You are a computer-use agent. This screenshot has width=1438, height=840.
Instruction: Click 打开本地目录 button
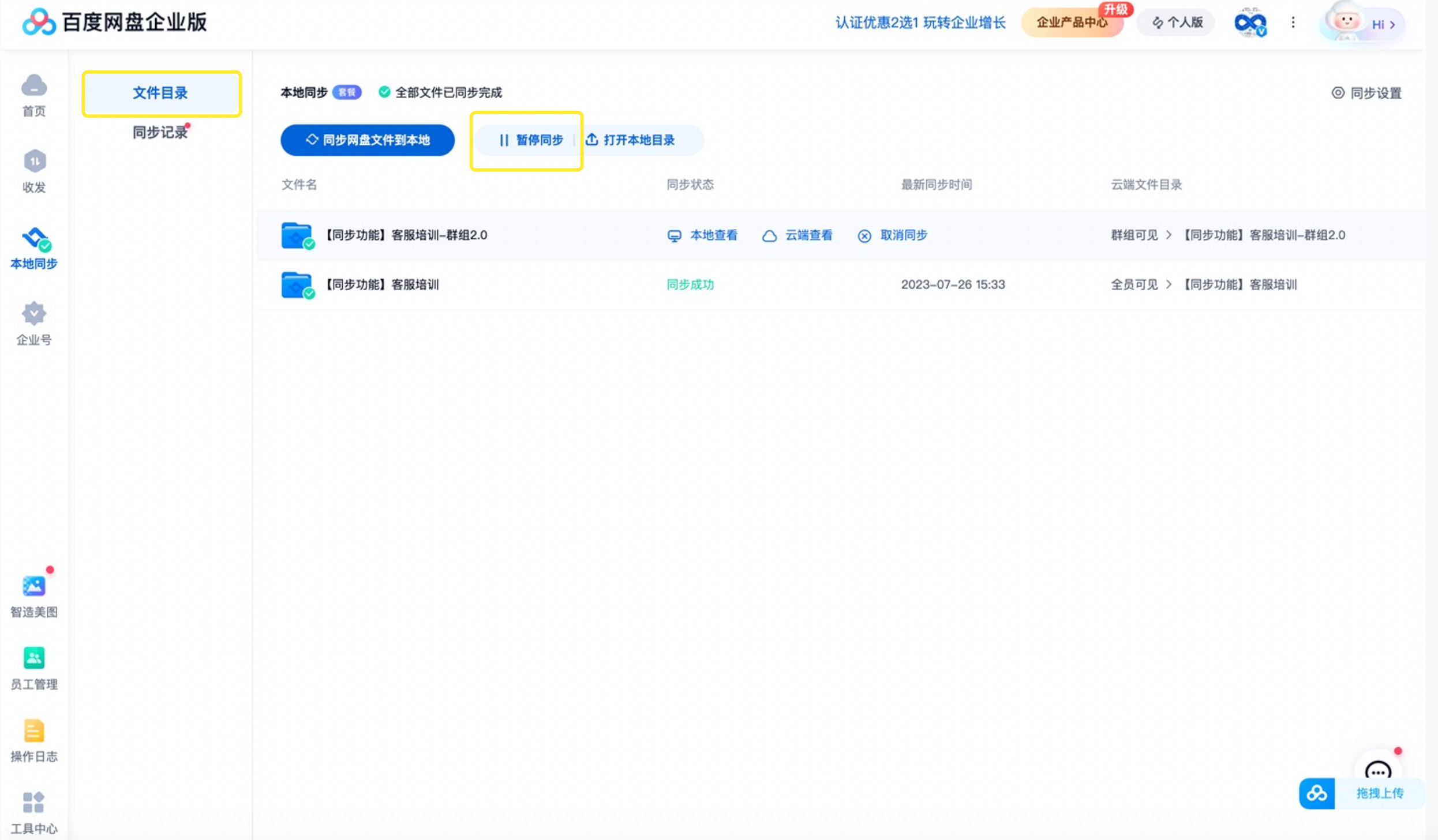click(x=630, y=140)
